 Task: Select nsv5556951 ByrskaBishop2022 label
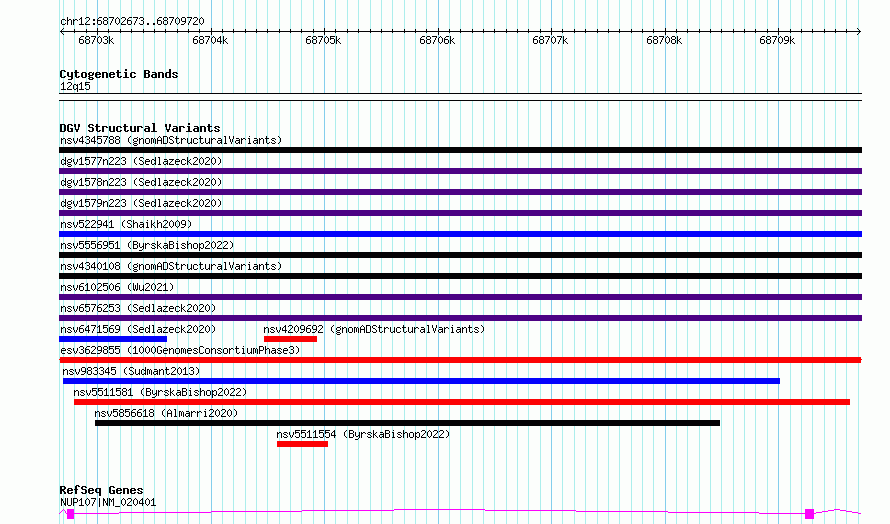pos(147,245)
